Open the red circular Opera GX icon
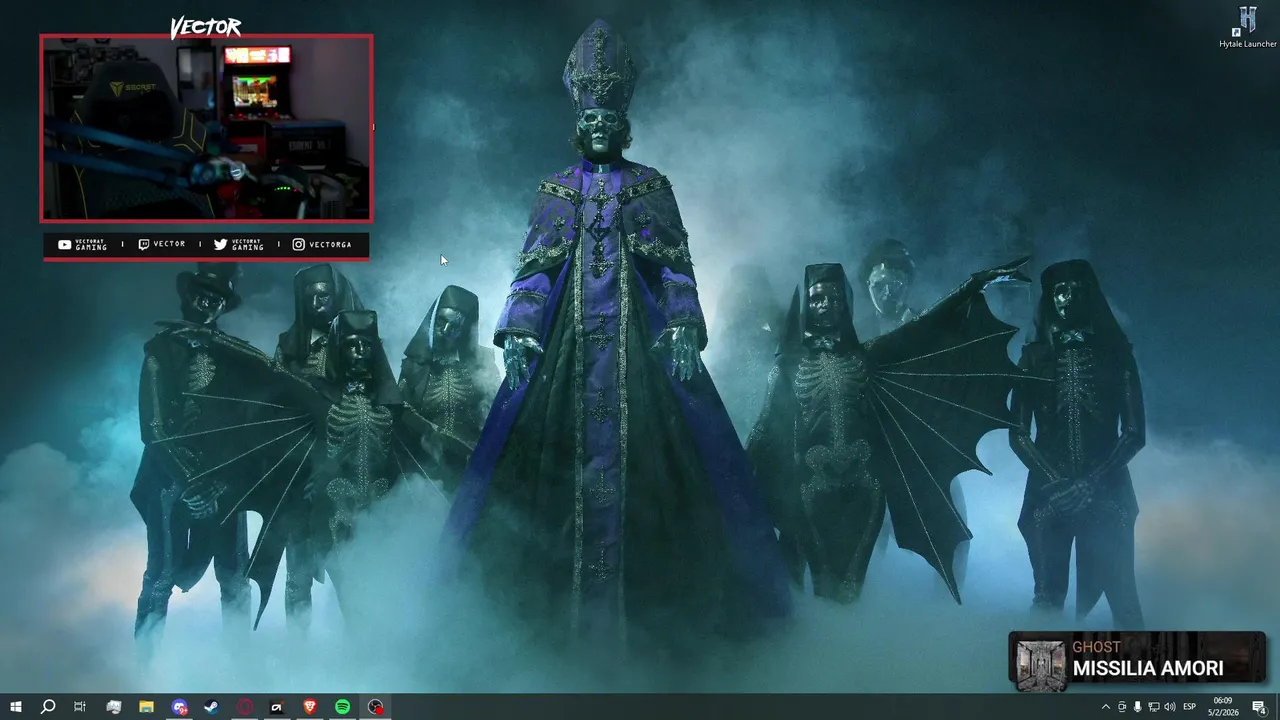1280x720 pixels. point(244,707)
